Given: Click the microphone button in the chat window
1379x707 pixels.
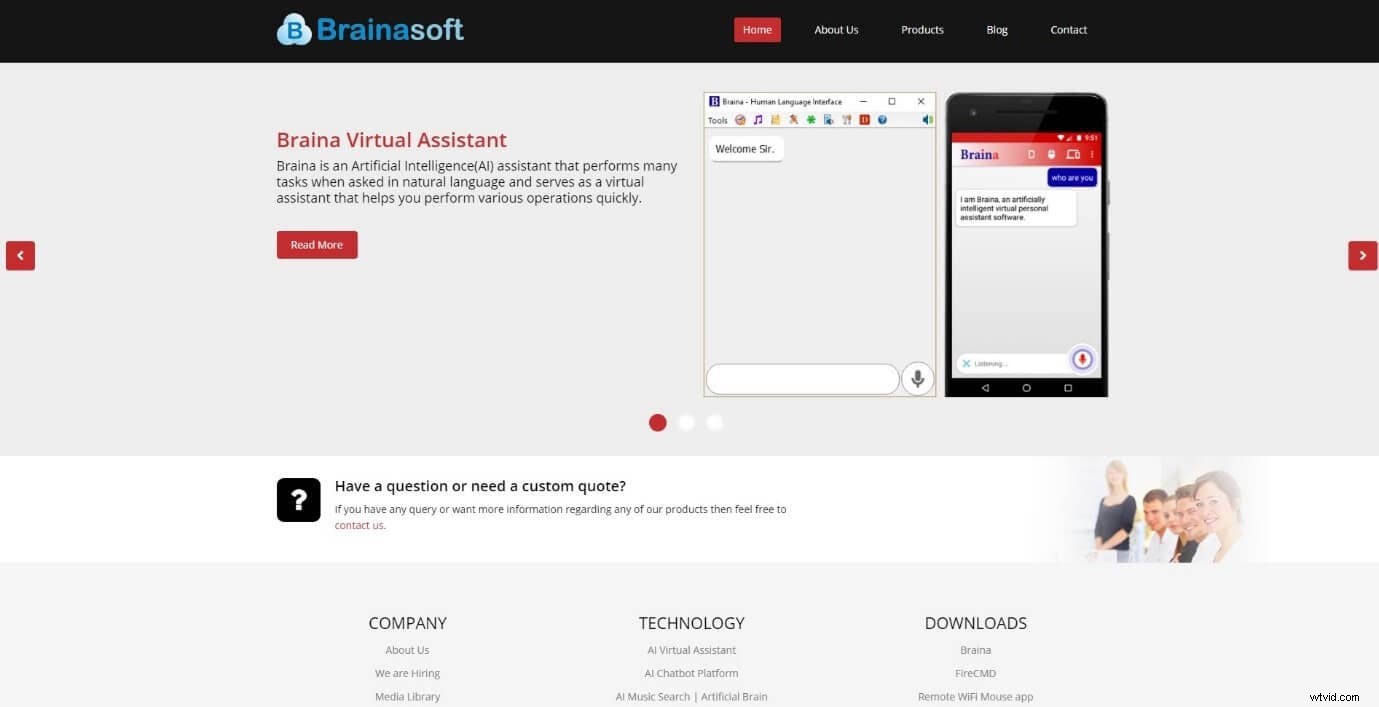Looking at the screenshot, I should (x=917, y=379).
